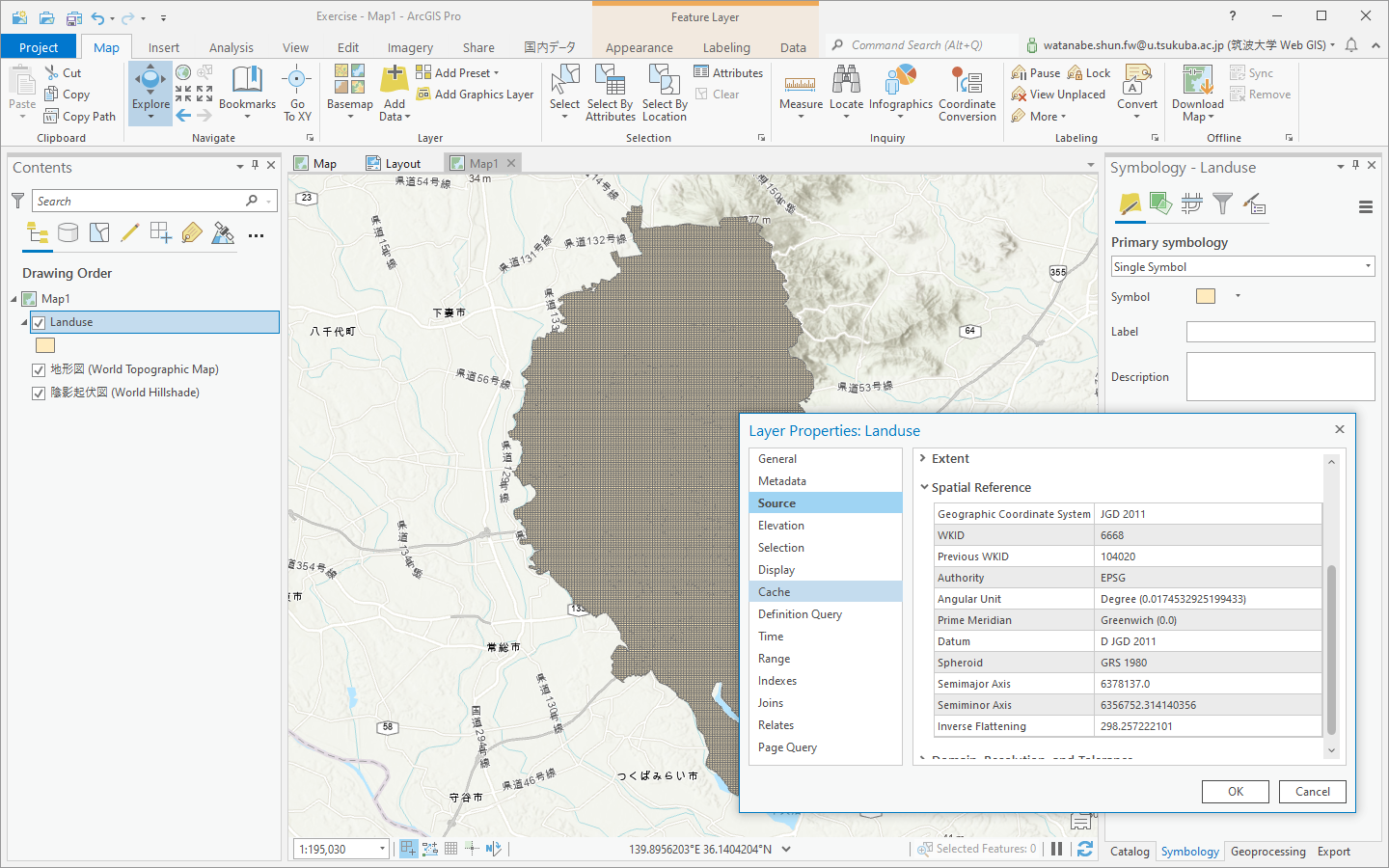Open the Basemap gallery
This screenshot has height=868, width=1389.
pyautogui.click(x=349, y=93)
